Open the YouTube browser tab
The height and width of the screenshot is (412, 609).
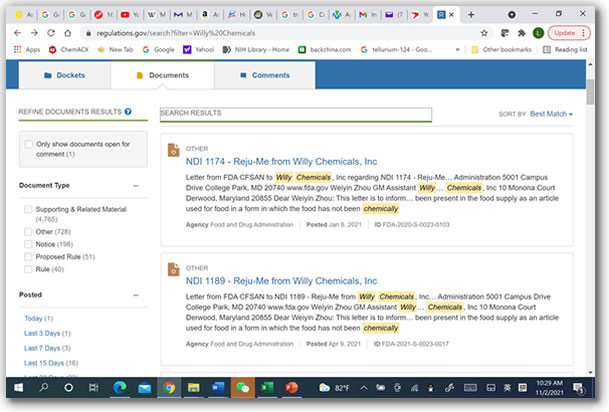click(x=130, y=15)
